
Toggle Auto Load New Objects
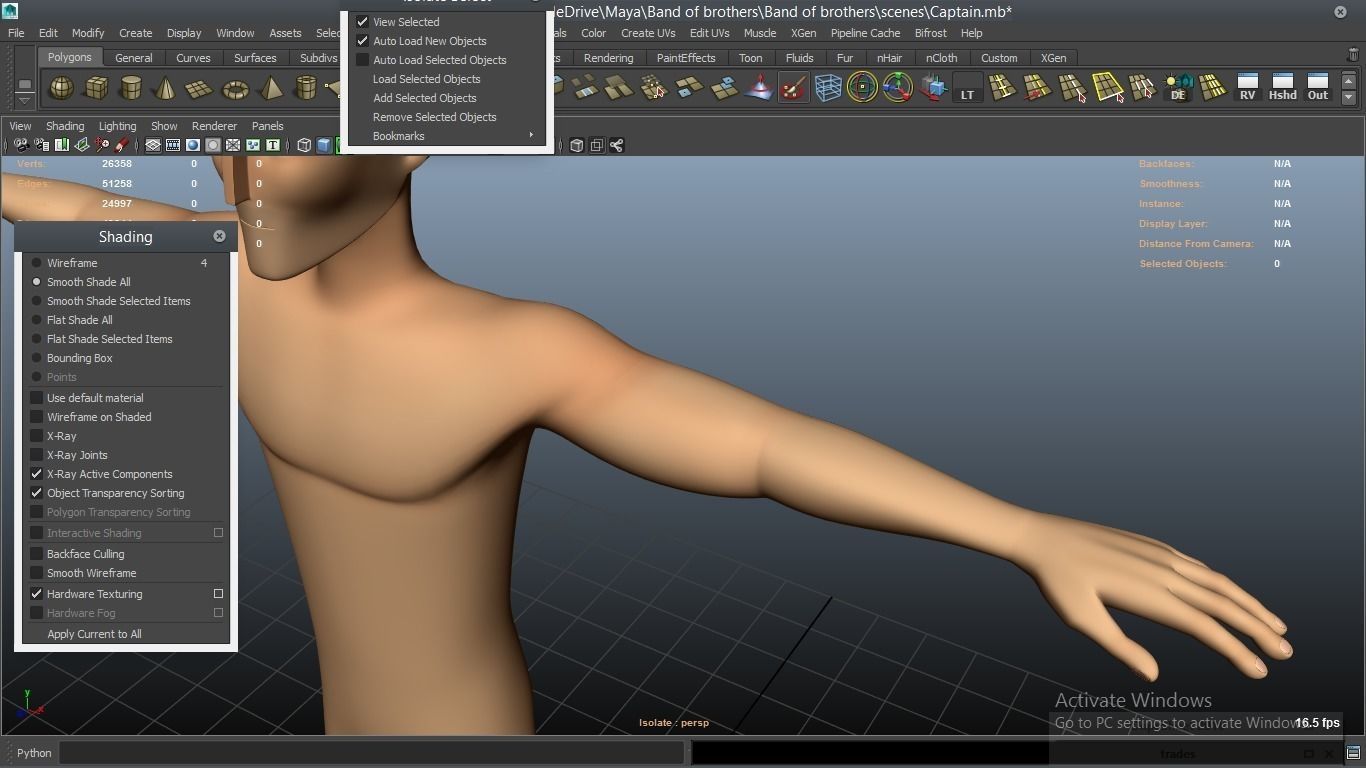pos(363,41)
